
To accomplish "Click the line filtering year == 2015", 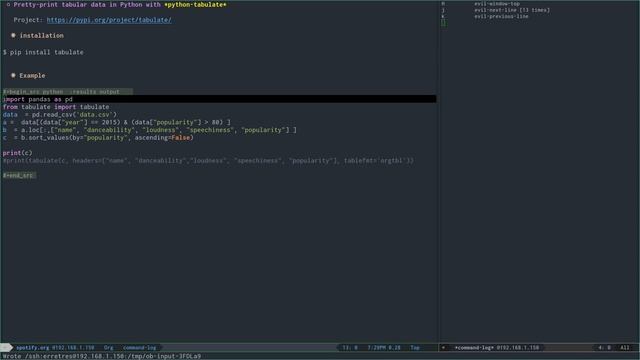I will (116, 122).
